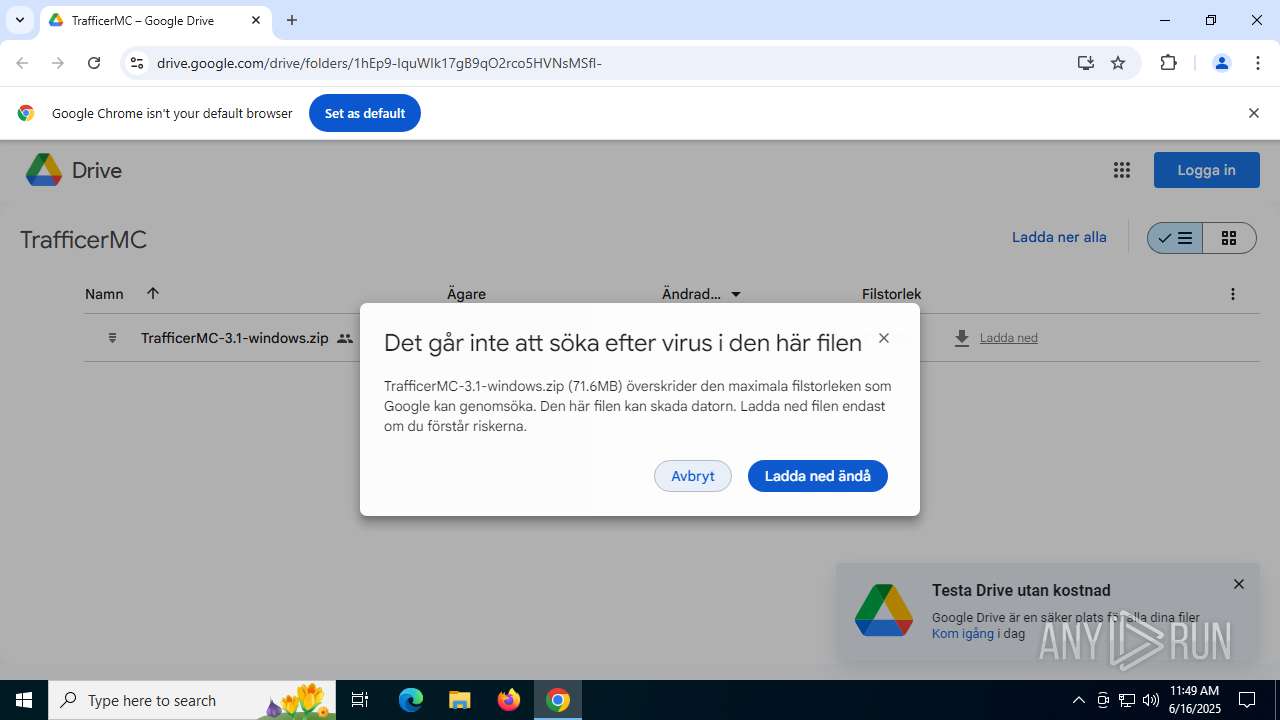Click the Drive logo in promo card
The width and height of the screenshot is (1280, 720).
884,610
